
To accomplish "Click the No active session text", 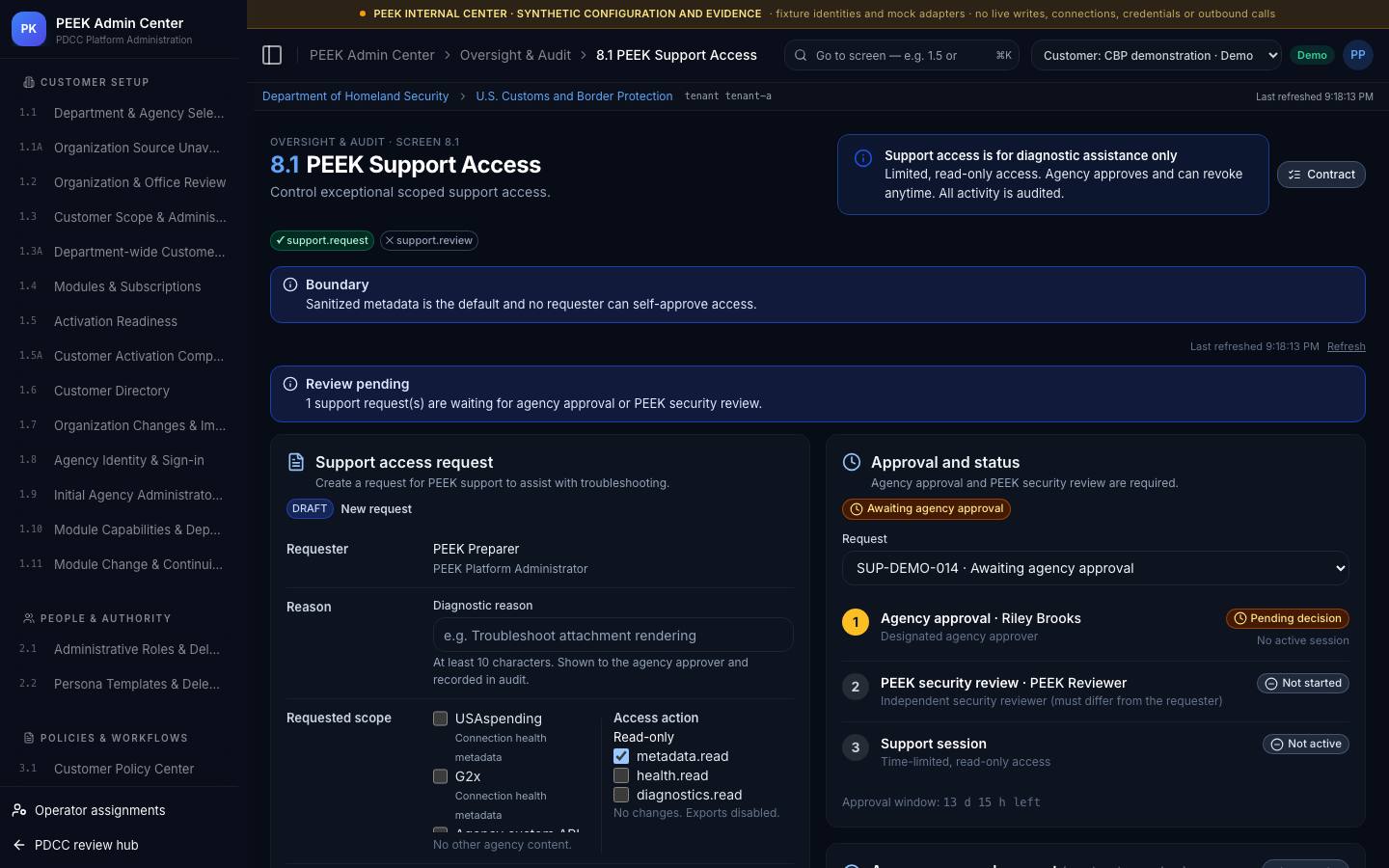I will 1302,640.
